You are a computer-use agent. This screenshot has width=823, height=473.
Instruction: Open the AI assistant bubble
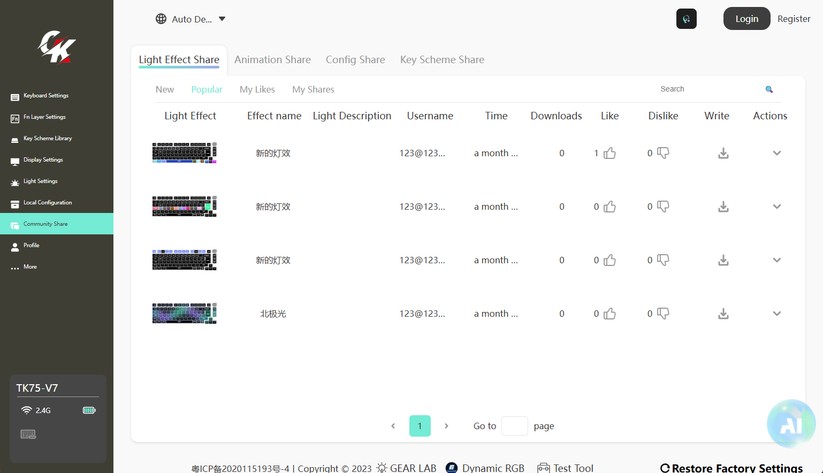791,424
